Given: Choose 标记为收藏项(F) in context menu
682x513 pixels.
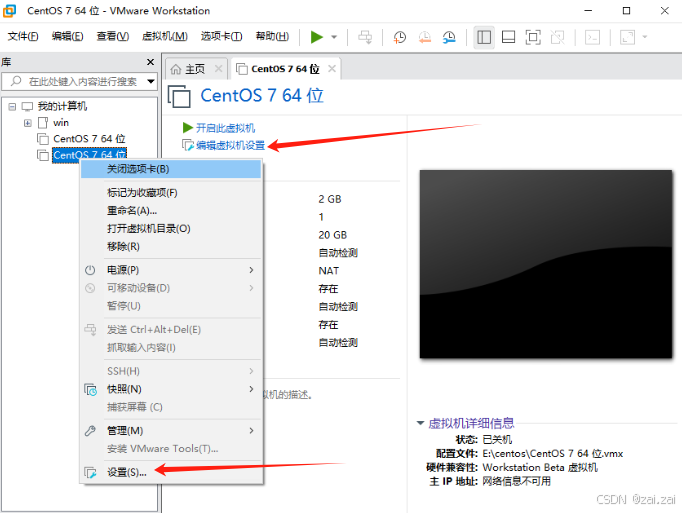Looking at the screenshot, I should (x=171, y=193).
